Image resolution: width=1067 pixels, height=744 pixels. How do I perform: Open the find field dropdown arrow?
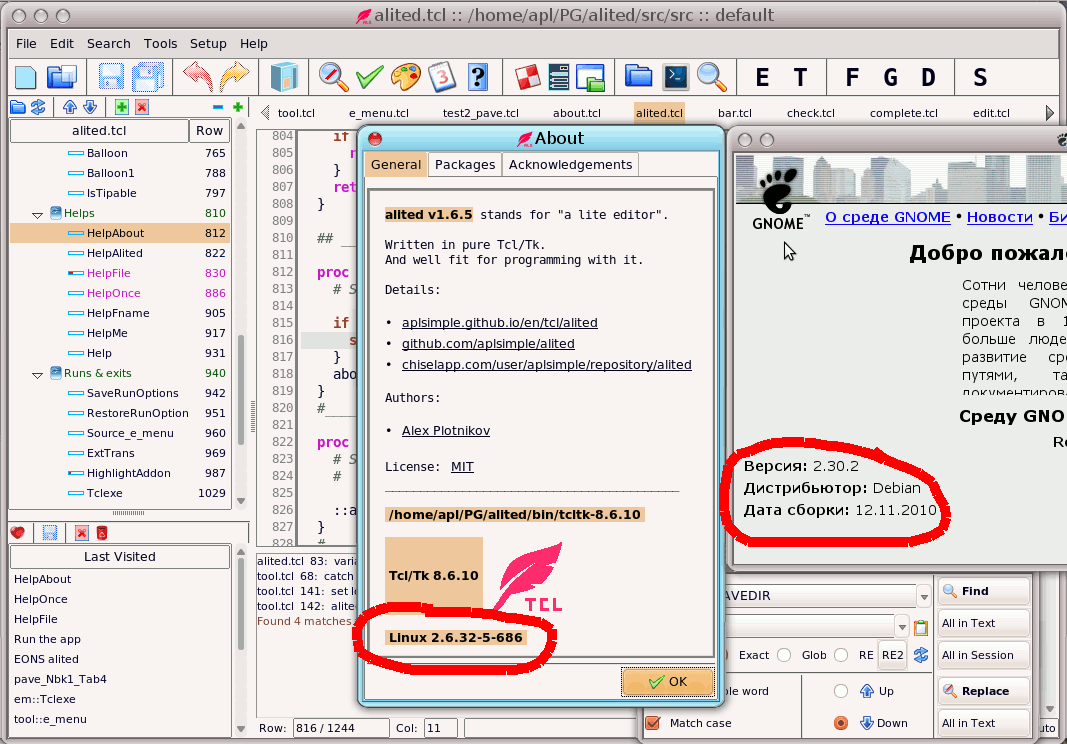click(923, 597)
